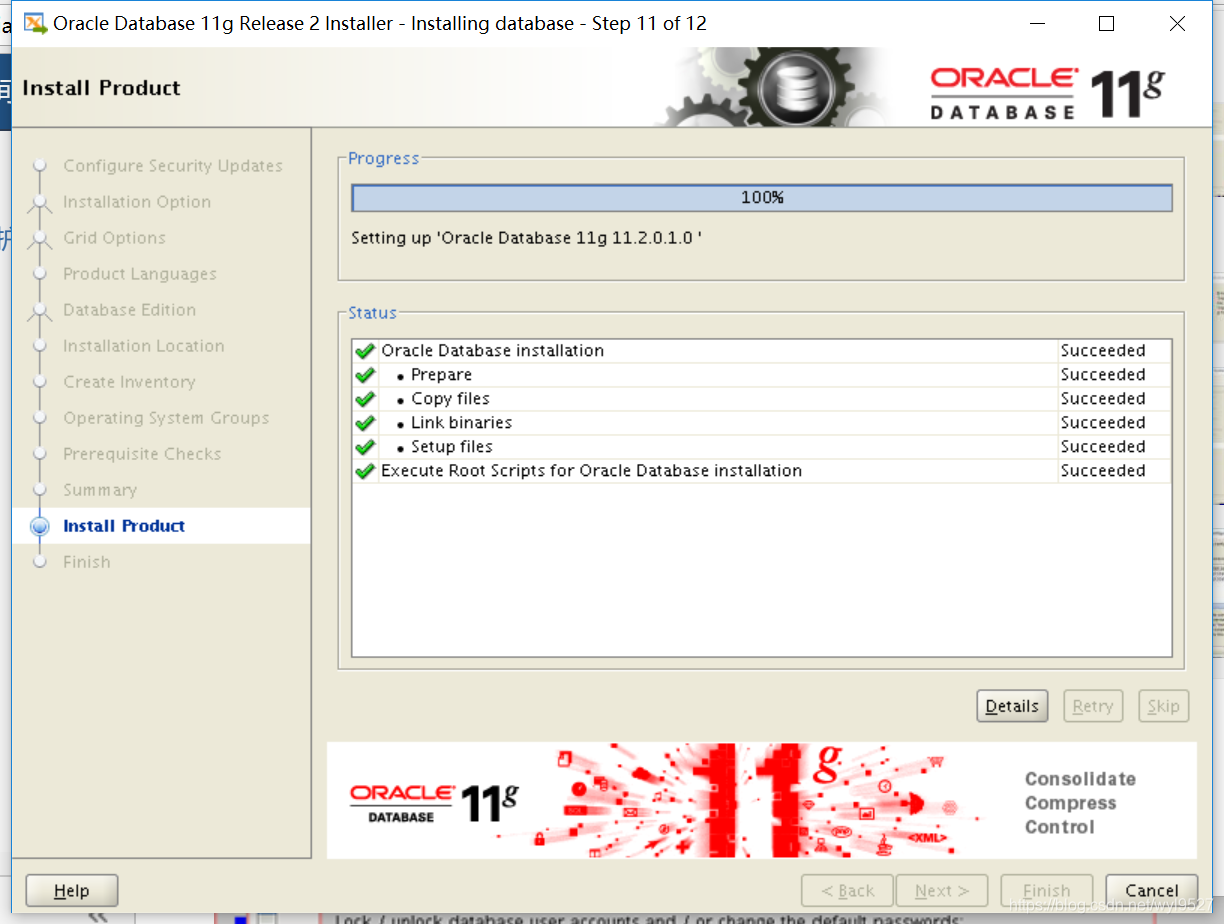Click green checkmark next to Copy files
This screenshot has height=924, width=1224.
pyautogui.click(x=365, y=399)
